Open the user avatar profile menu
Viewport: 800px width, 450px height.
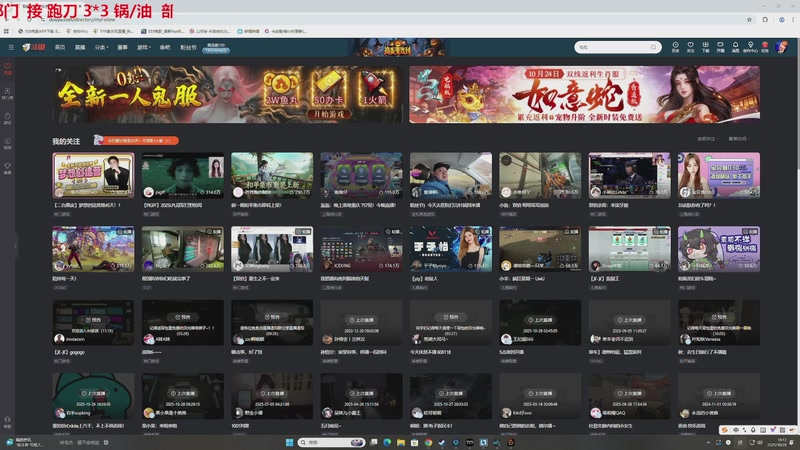tap(781, 47)
